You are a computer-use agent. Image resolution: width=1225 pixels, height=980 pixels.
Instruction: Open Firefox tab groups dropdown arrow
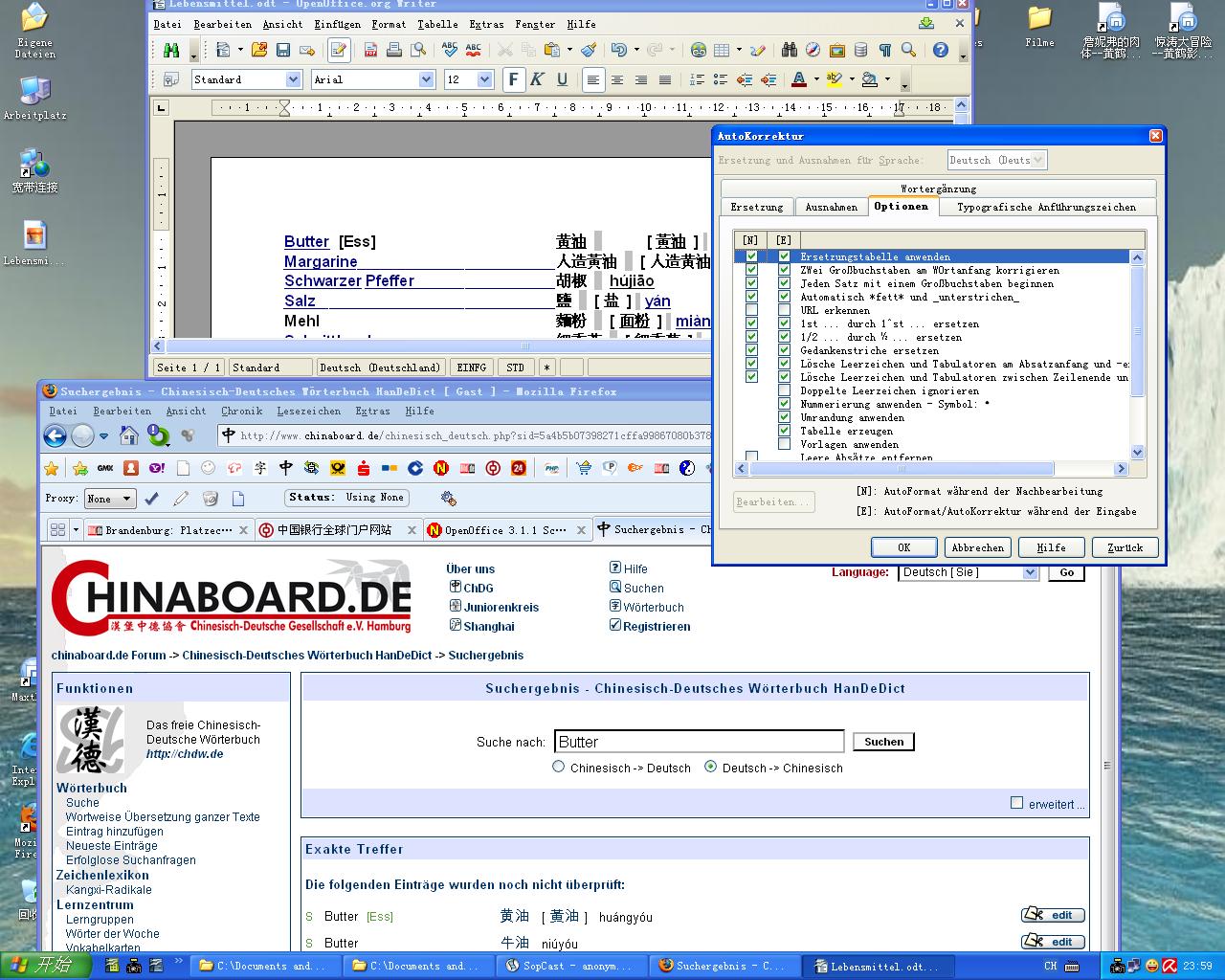pos(76,529)
